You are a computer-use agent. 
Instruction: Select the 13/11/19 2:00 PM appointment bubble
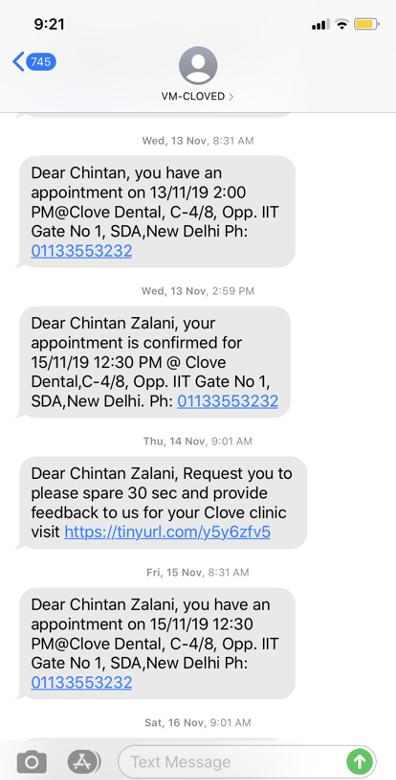pyautogui.click(x=156, y=212)
